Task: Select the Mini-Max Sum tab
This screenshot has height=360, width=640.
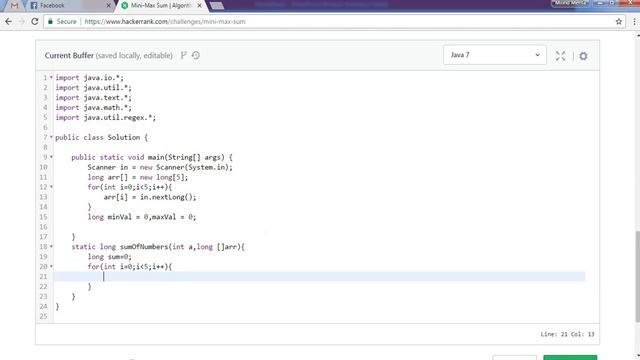Action: coord(160,6)
